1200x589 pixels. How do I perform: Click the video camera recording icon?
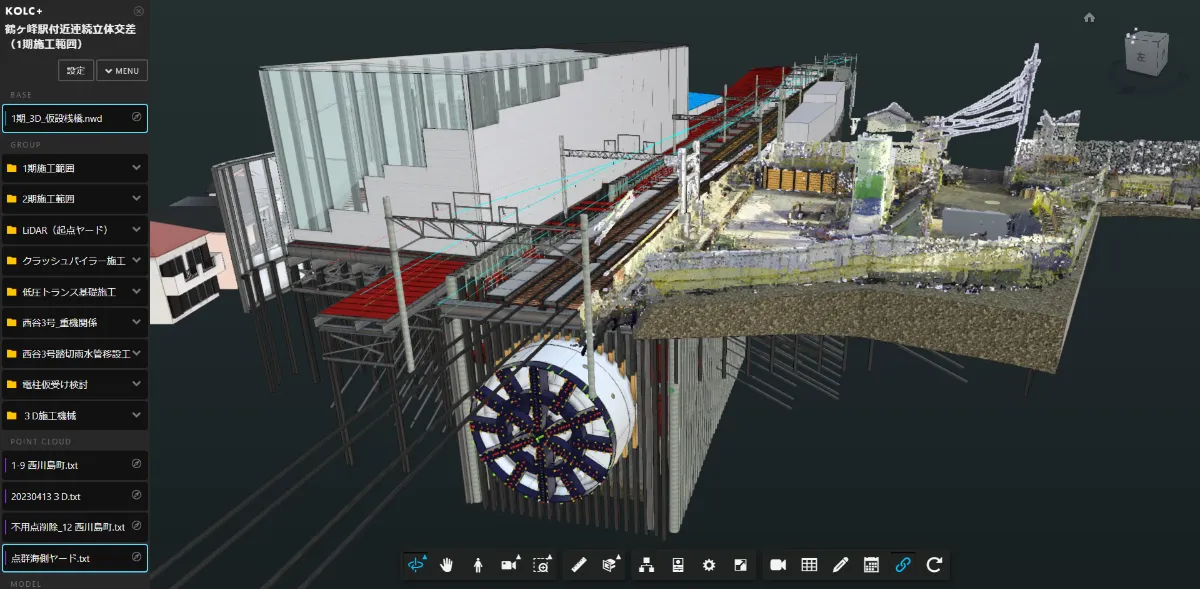[x=778, y=565]
